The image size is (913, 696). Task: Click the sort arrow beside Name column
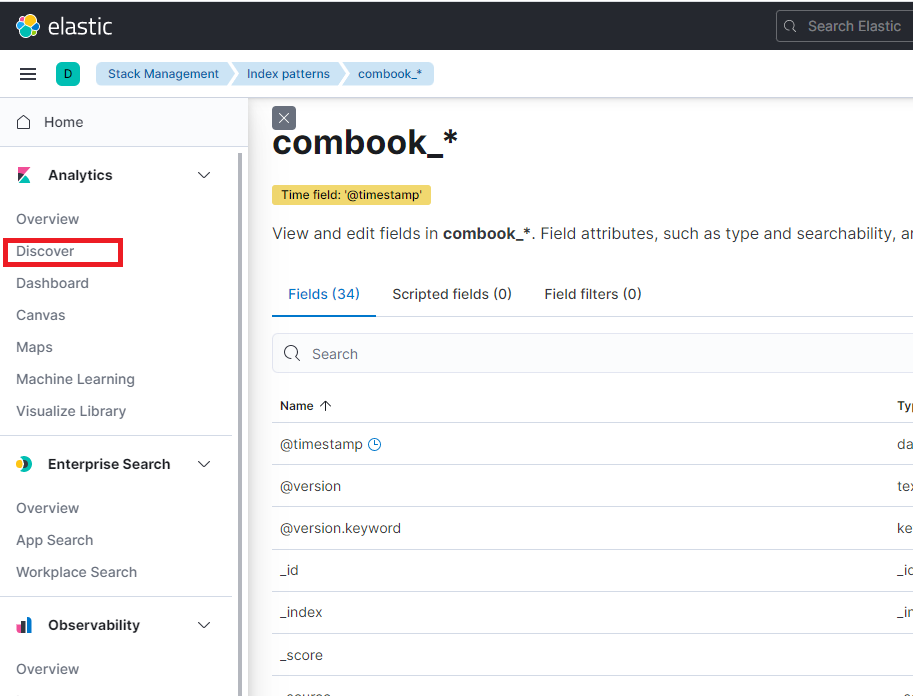click(325, 406)
